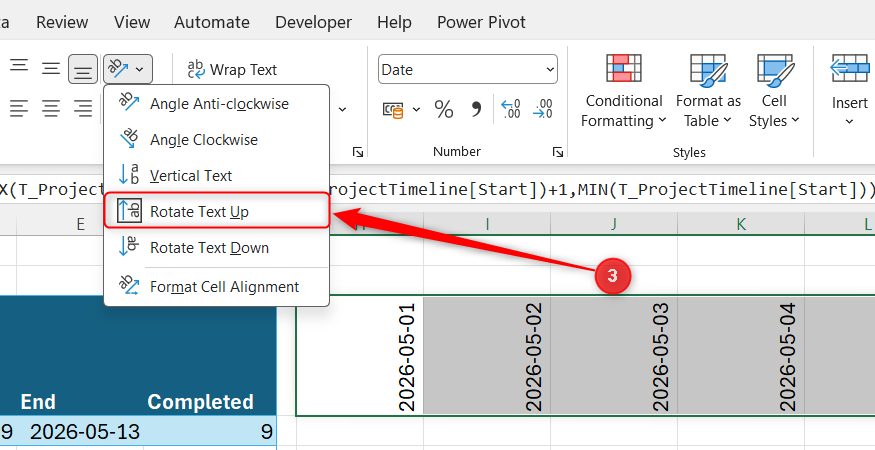This screenshot has height=450, width=875.
Task: Open Format Cell Alignment dialog
Action: click(217, 286)
